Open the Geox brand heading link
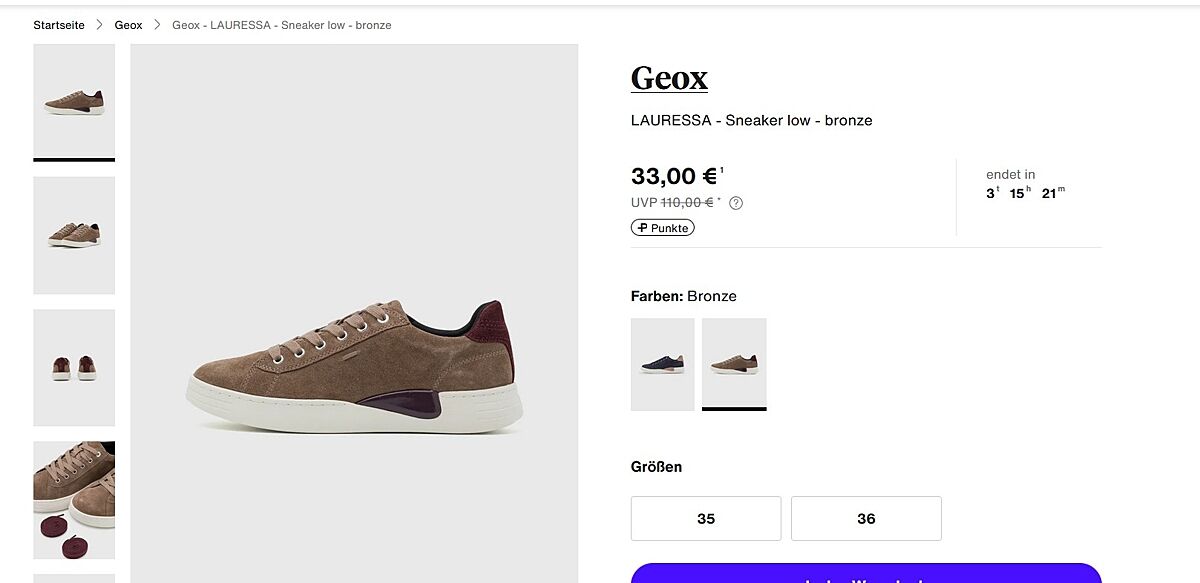 (x=669, y=78)
